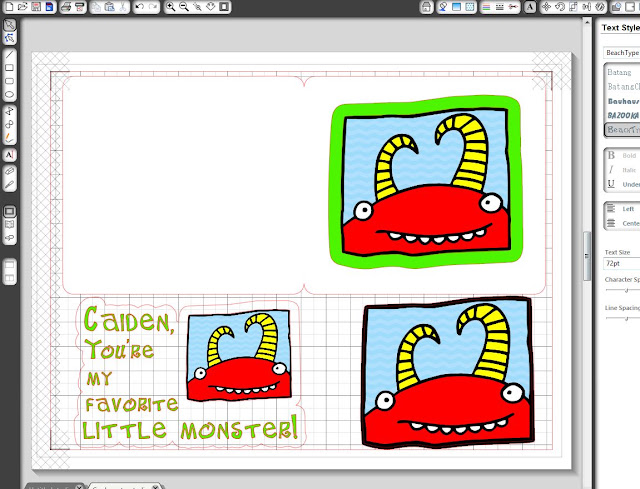This screenshot has width=640, height=489.
Task: Redo the last undone action
Action: (x=153, y=7)
